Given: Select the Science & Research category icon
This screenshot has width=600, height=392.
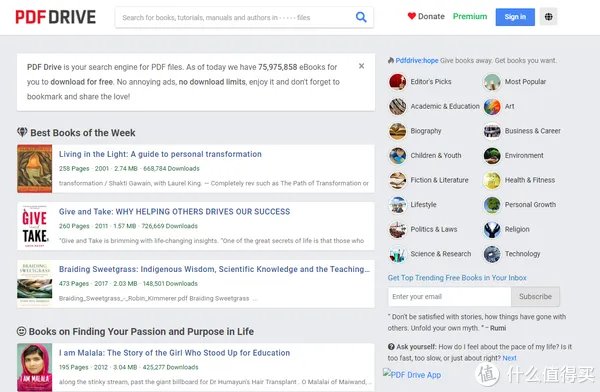Looking at the screenshot, I should click(398, 254).
